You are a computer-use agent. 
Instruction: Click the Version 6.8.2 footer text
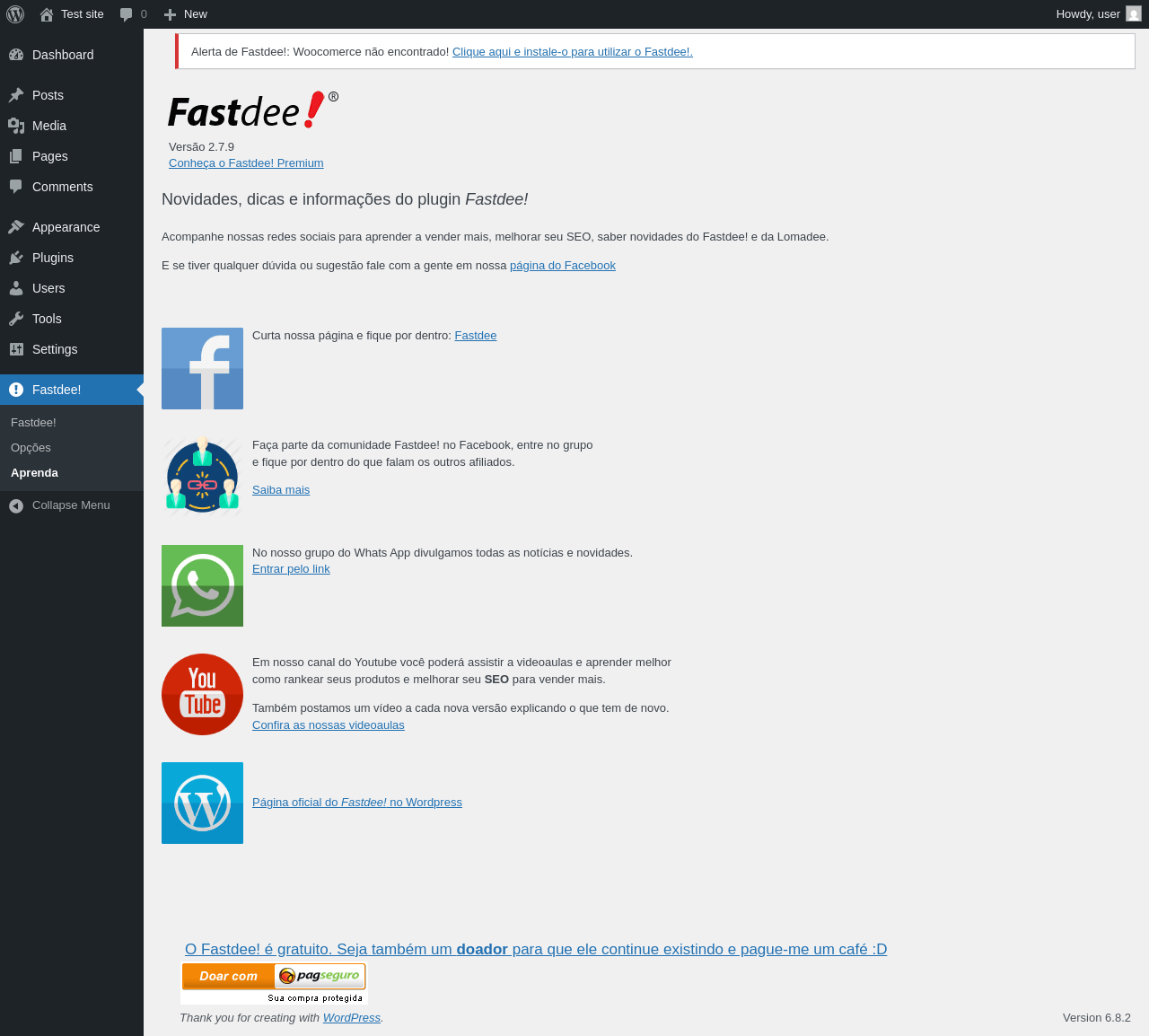pos(1097,1018)
